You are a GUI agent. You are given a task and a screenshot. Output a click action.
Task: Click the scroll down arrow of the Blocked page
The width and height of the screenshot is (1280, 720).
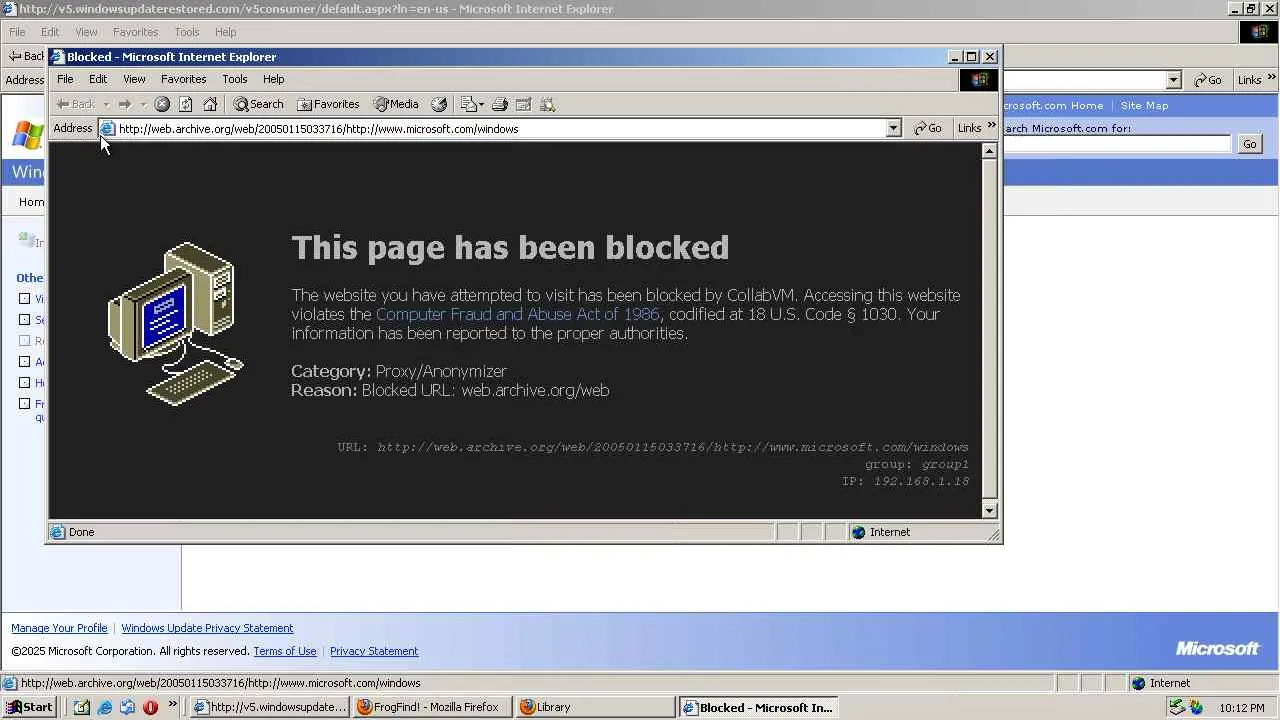pos(990,511)
